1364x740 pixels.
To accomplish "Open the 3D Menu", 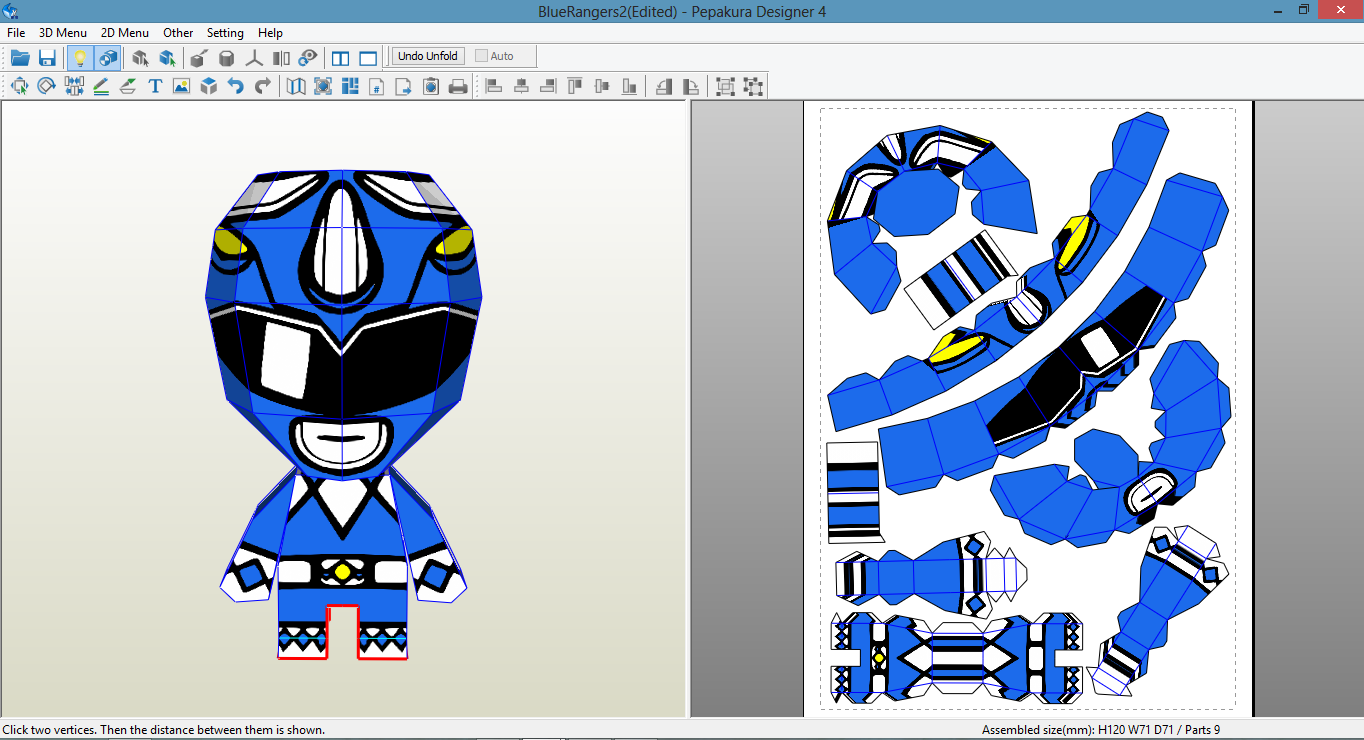I will point(63,32).
